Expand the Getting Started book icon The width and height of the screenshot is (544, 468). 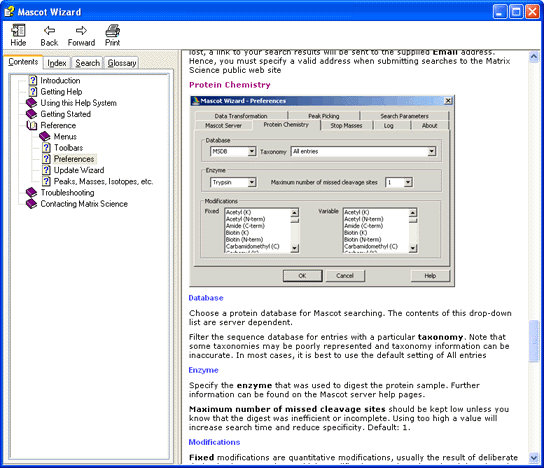click(x=31, y=114)
